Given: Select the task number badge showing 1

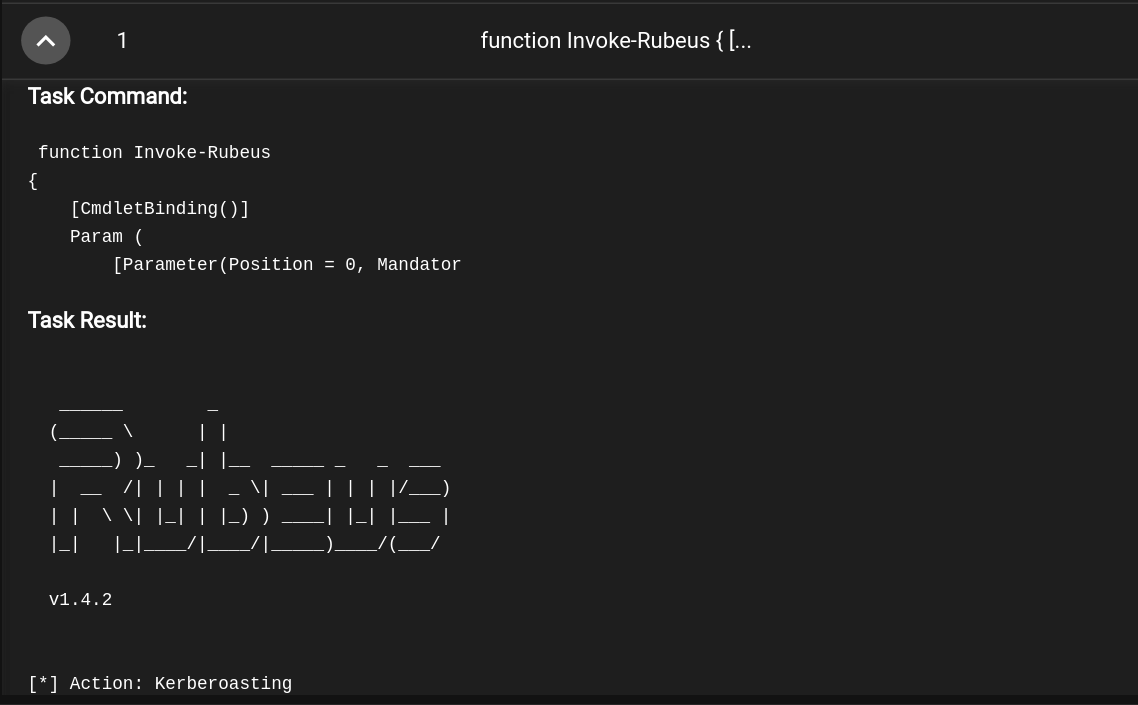Looking at the screenshot, I should (122, 41).
